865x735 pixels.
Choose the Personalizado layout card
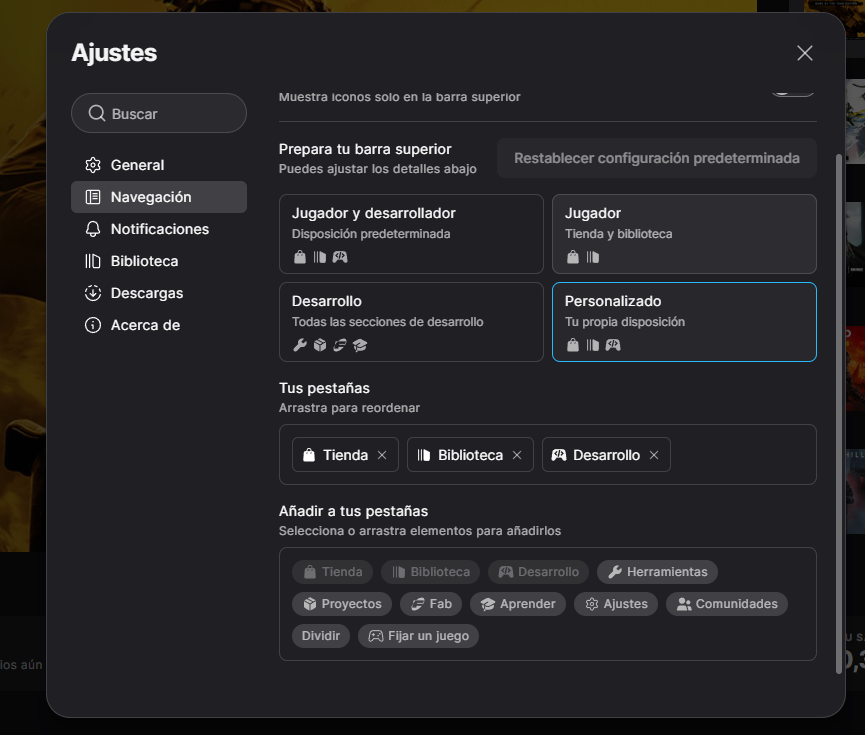point(684,322)
